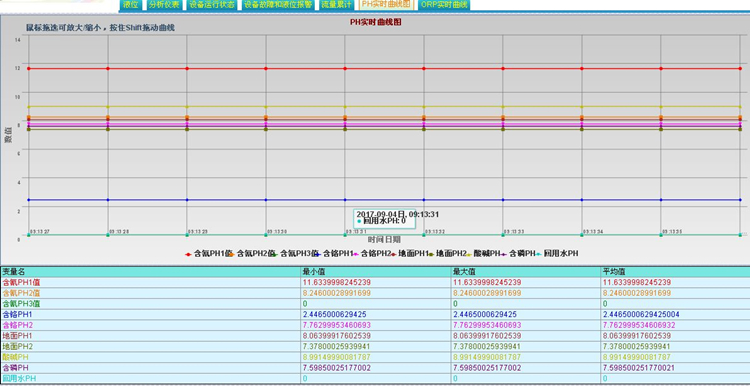Switch to ORP实时曲线 tab
This screenshot has height=386, width=750.
tap(443, 5)
